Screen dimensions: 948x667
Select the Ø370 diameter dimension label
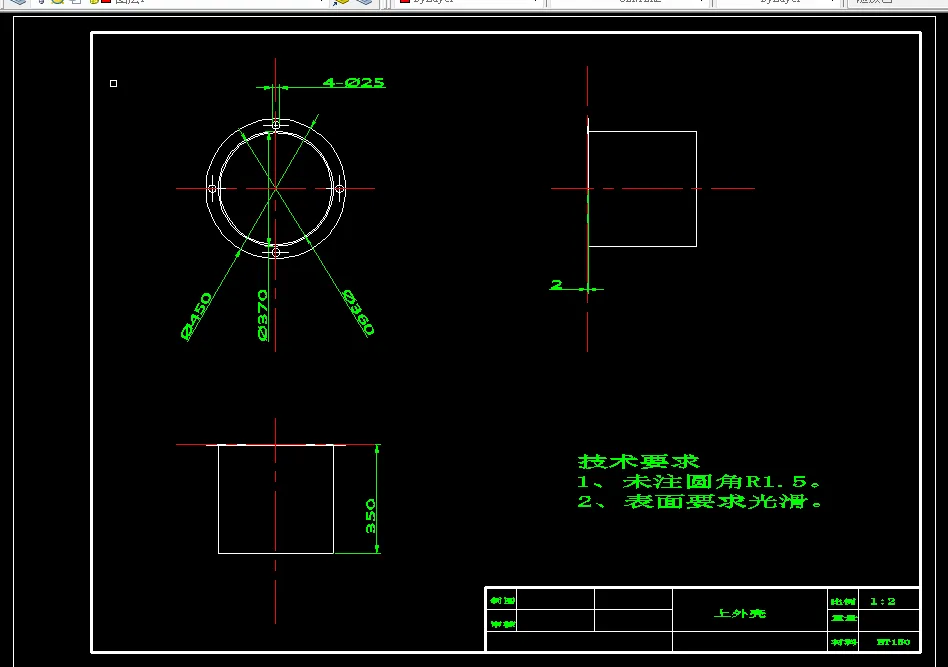262,314
